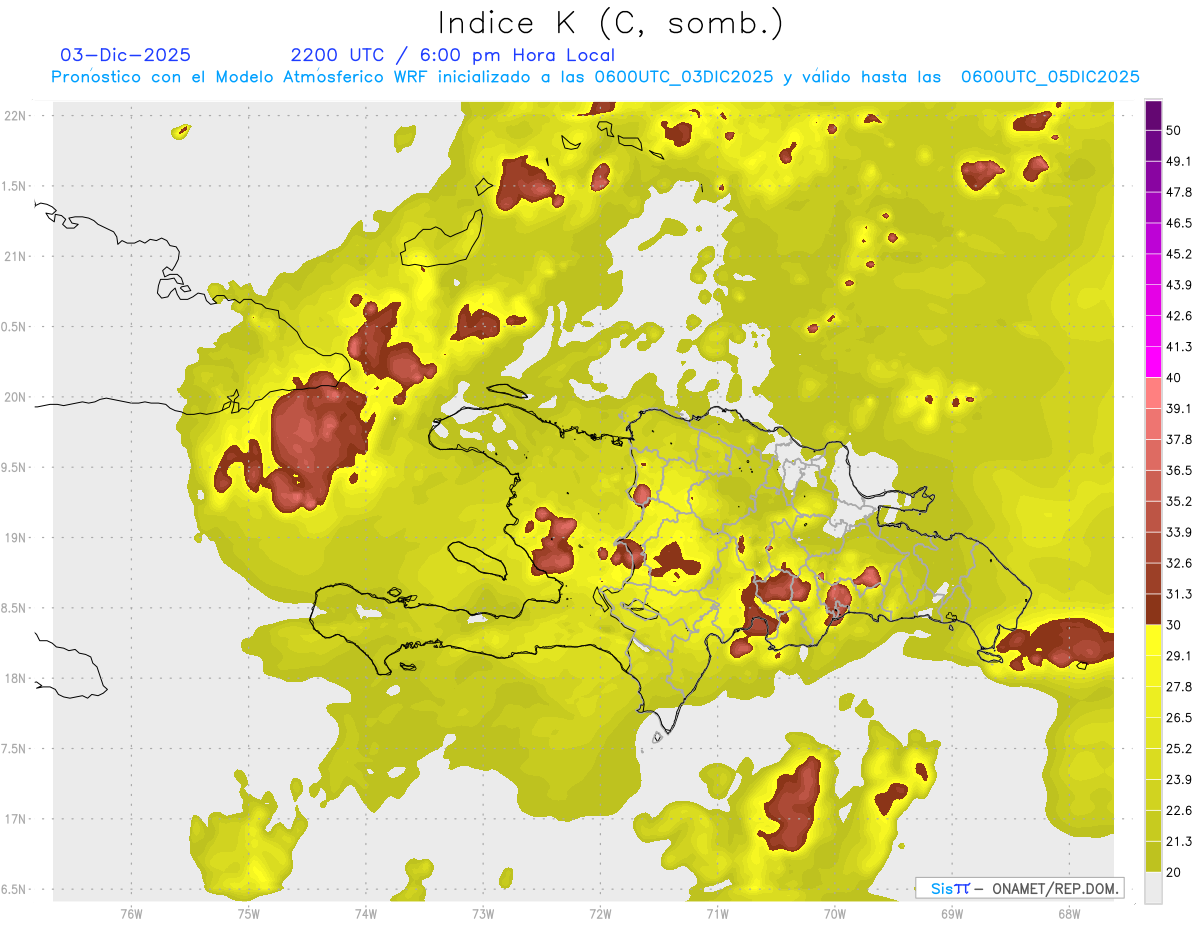This screenshot has width=1200, height=927.
Task: Click the colorbar value "21.3"
Action: pyautogui.click(x=1179, y=841)
